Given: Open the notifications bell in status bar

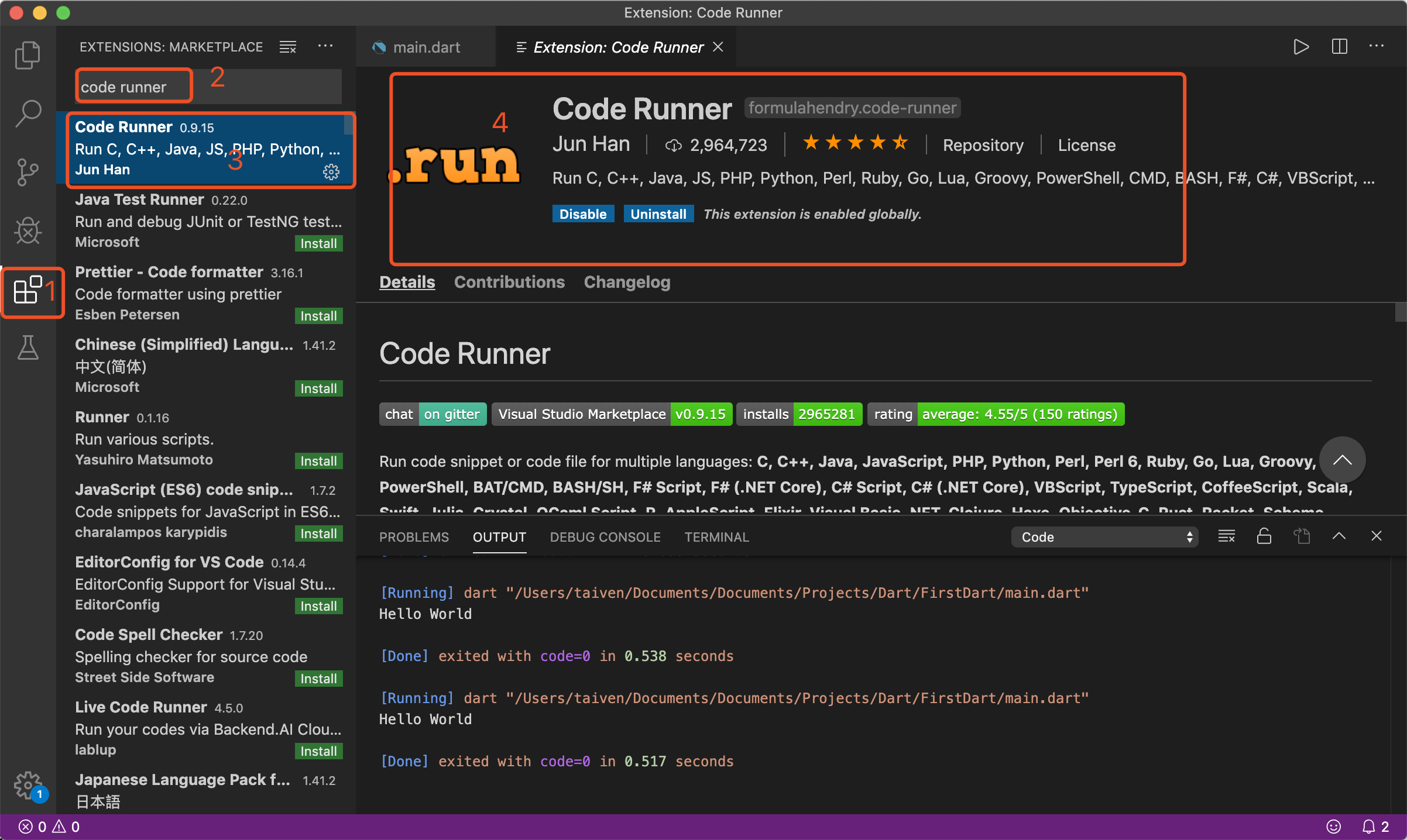Looking at the screenshot, I should (1368, 827).
